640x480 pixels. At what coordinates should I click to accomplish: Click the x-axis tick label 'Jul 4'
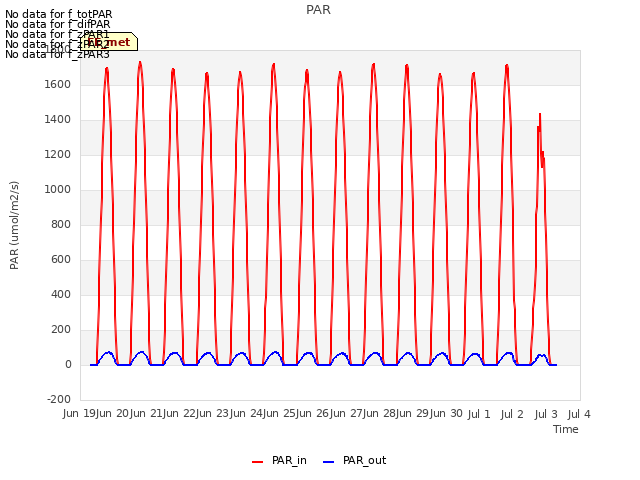coord(579,415)
